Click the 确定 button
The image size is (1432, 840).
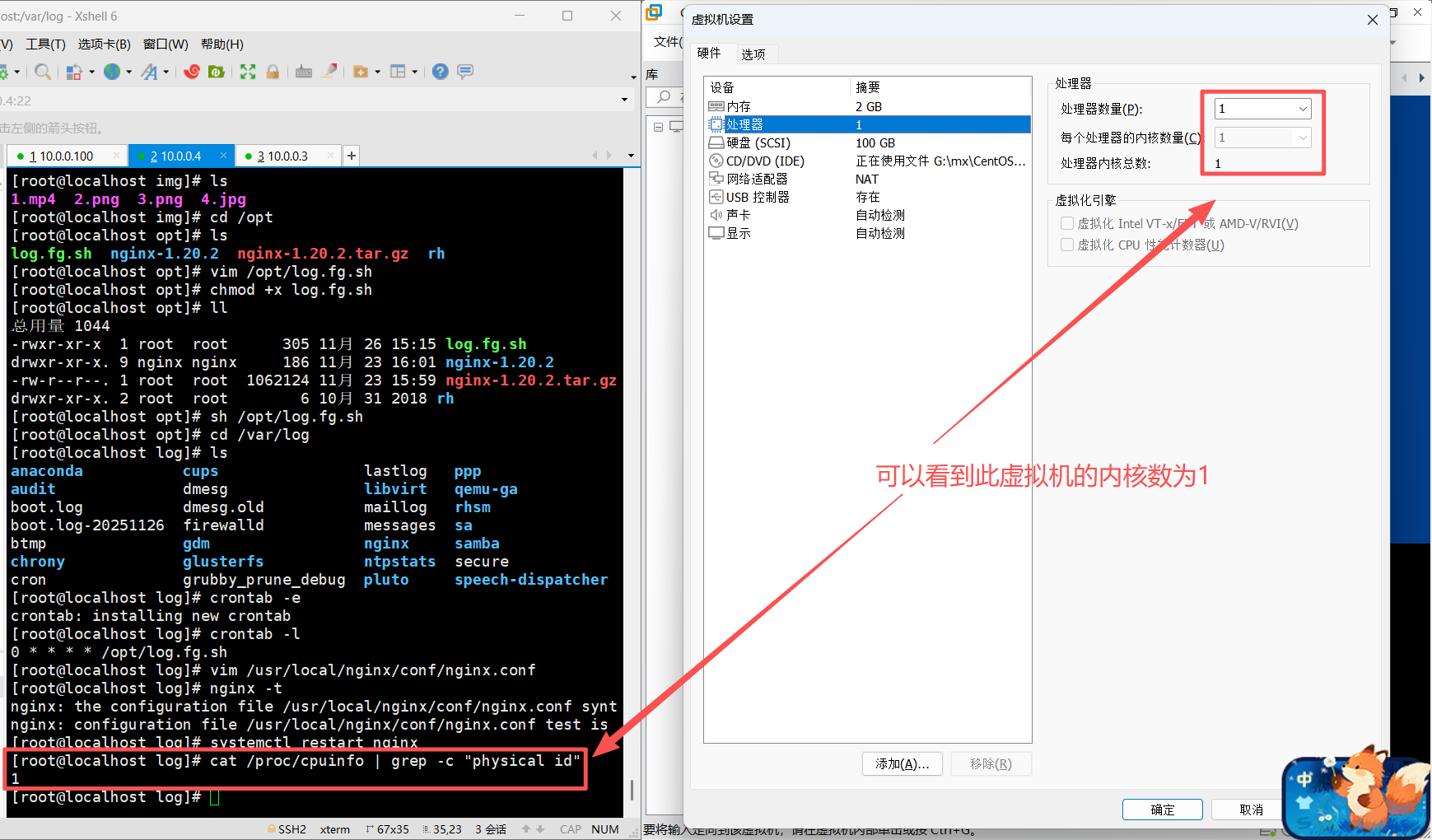(x=1163, y=810)
